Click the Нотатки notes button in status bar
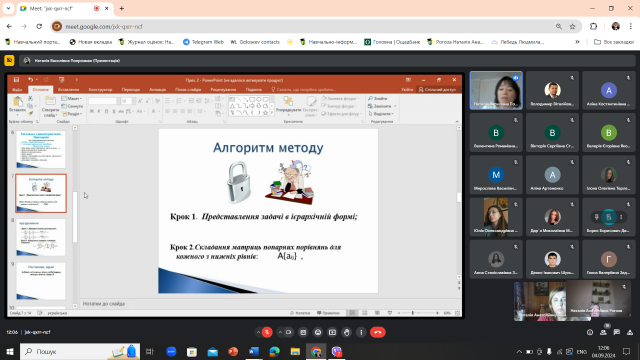Screen dimensions: 640x360 [x=300, y=313]
